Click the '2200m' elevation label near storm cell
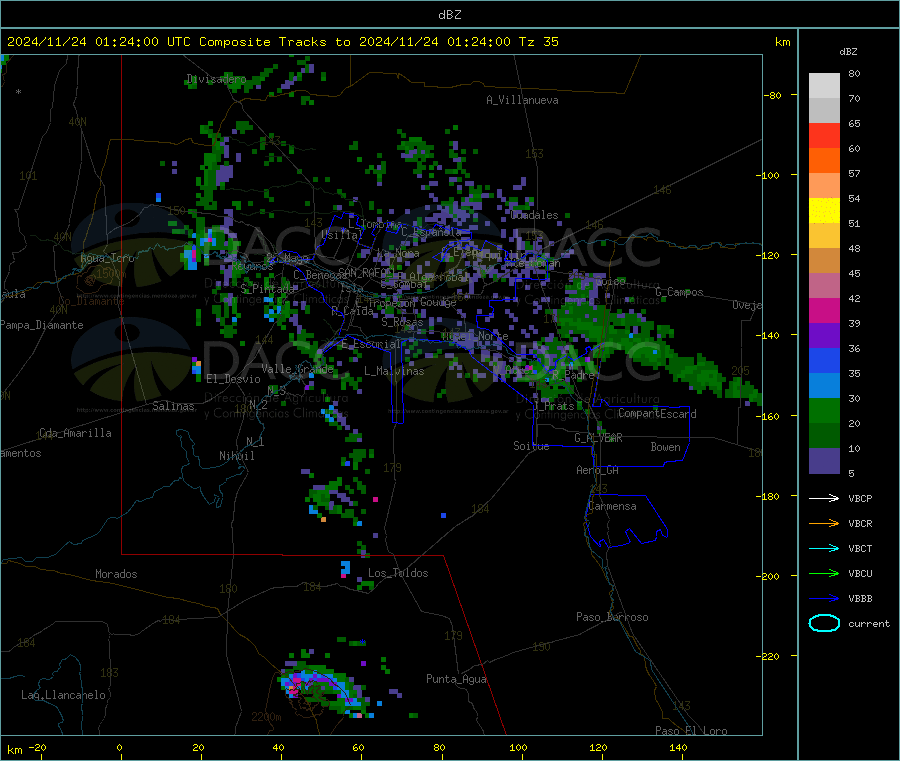900x761 pixels. pyautogui.click(x=266, y=717)
